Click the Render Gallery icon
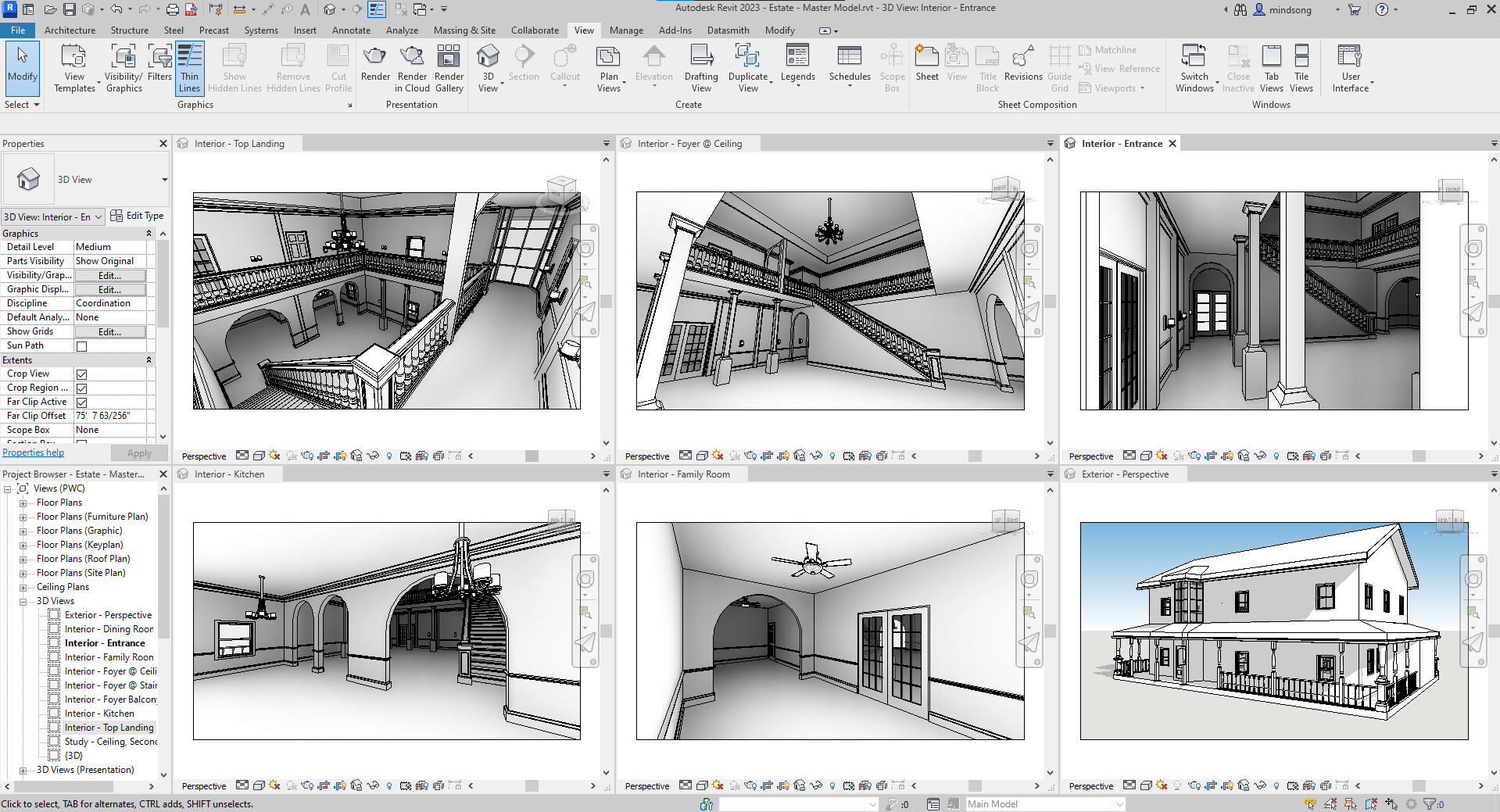Image resolution: width=1500 pixels, height=812 pixels. click(x=449, y=67)
